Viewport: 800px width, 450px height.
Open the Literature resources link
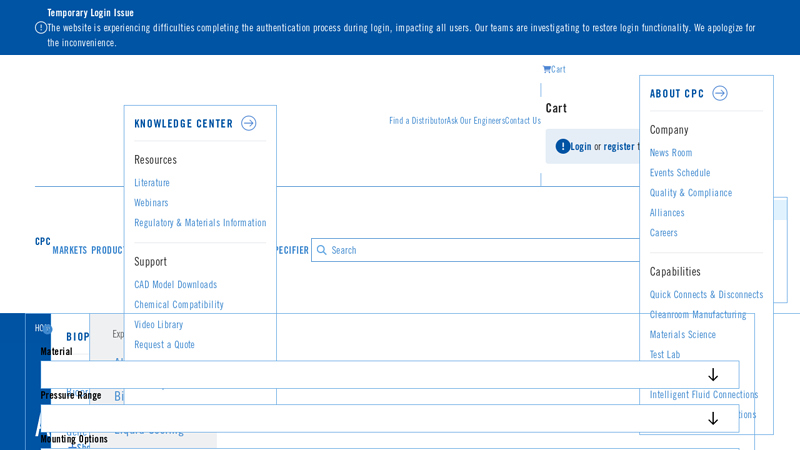[152, 183]
